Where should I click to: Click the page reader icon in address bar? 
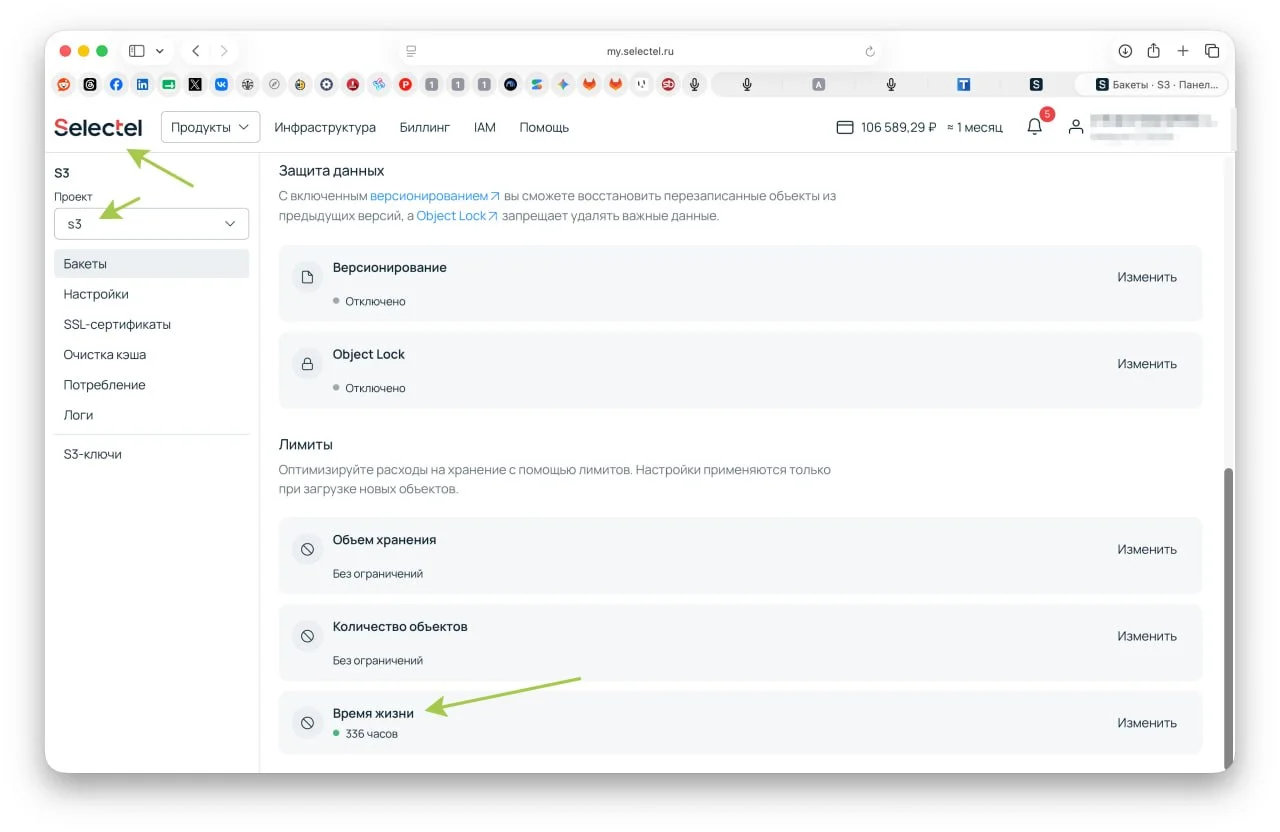click(410, 51)
